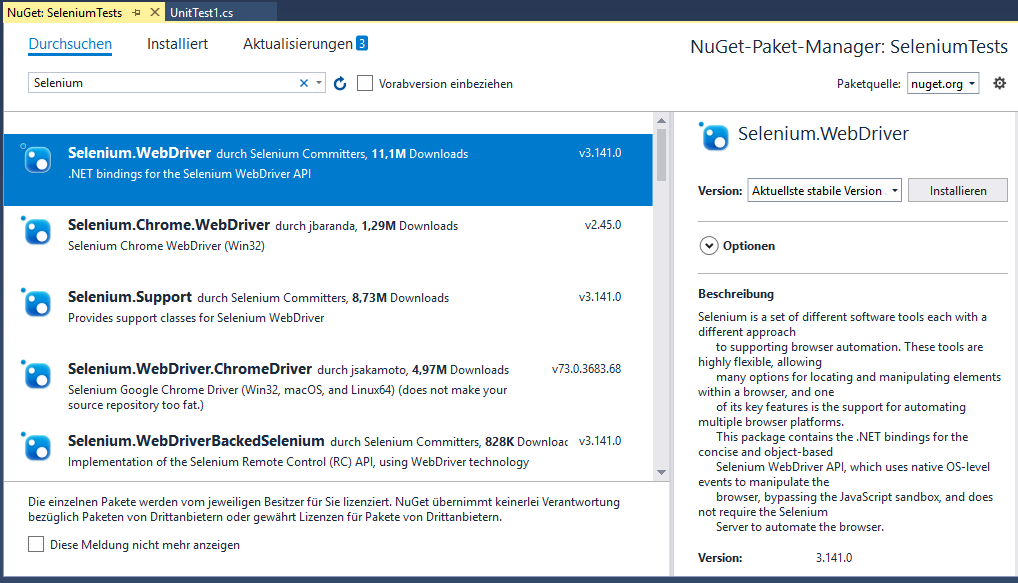This screenshot has width=1018, height=583.
Task: Select the Selenium.WebDriverBackedSelenium package name
Action: (196, 441)
